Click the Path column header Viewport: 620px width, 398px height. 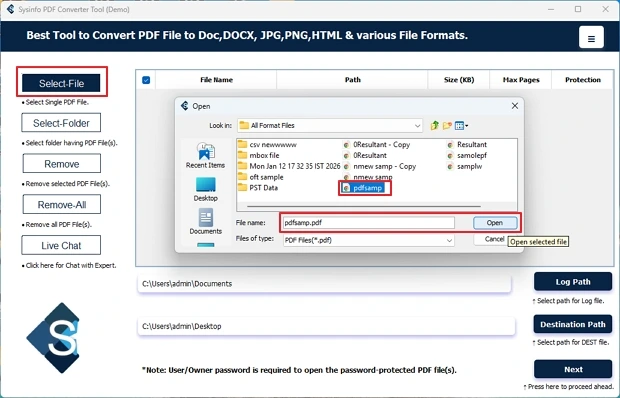pyautogui.click(x=352, y=80)
